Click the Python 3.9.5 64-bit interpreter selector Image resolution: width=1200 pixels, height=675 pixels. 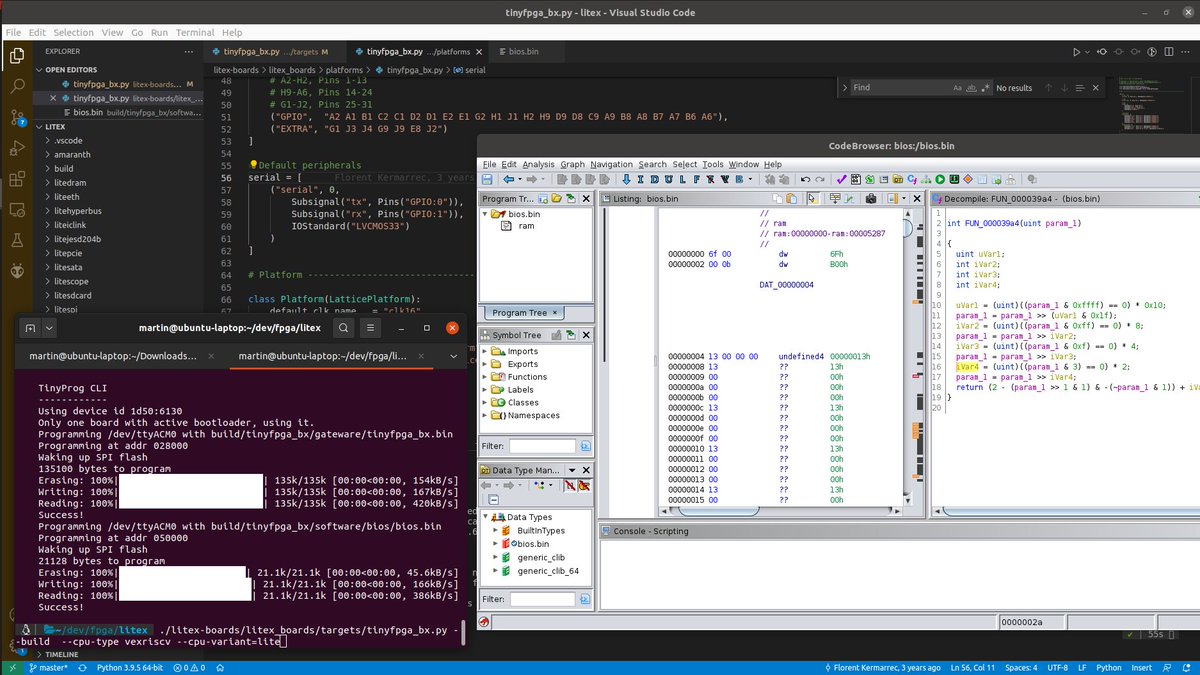point(129,667)
